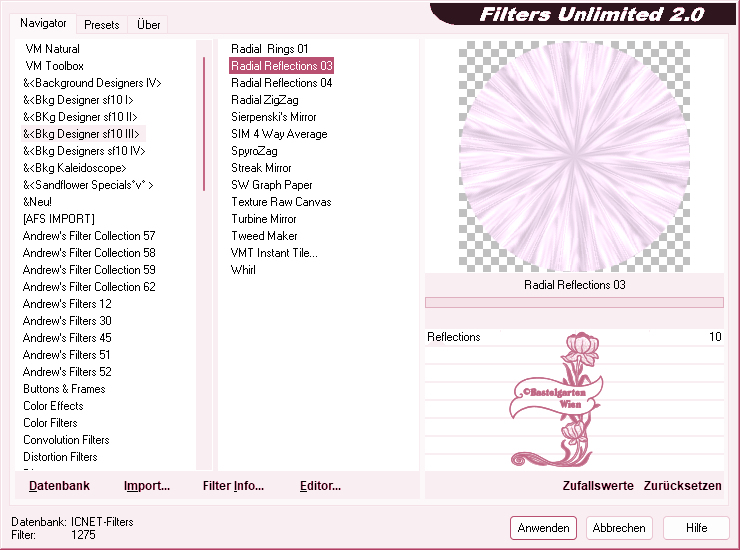Screen dimensions: 740x550
Task: Pick Andrew's Filter Collection 57
Action: click(x=89, y=236)
